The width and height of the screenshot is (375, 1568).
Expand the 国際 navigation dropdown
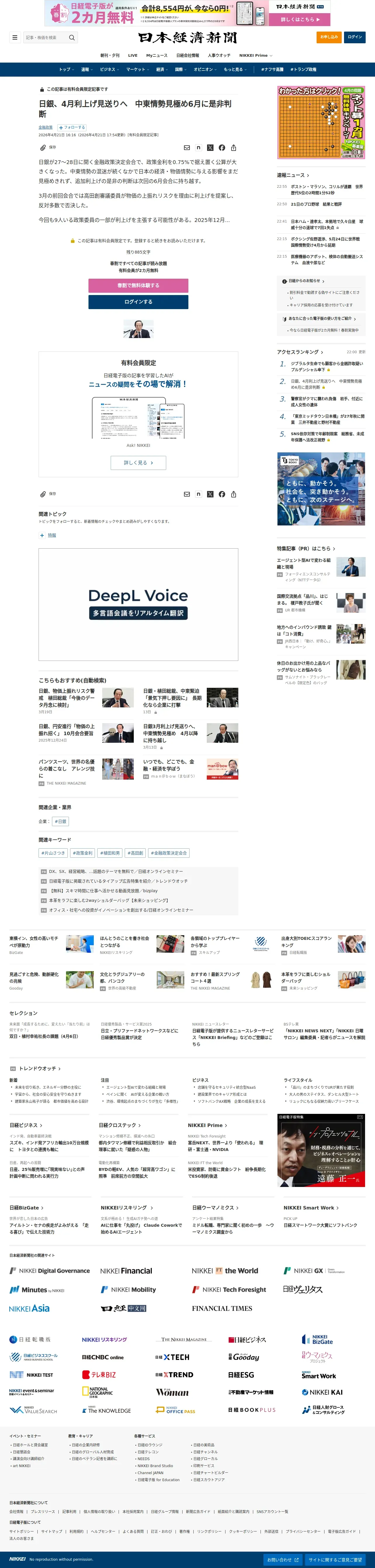point(181,69)
